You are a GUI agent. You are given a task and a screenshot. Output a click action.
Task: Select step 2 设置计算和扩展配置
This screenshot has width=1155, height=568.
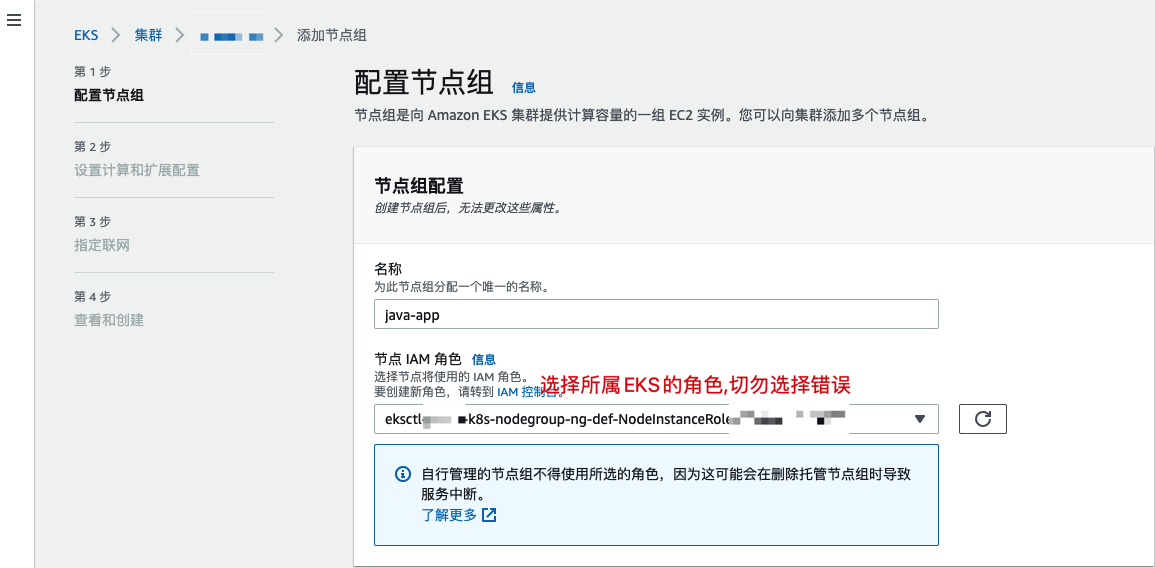(137, 170)
